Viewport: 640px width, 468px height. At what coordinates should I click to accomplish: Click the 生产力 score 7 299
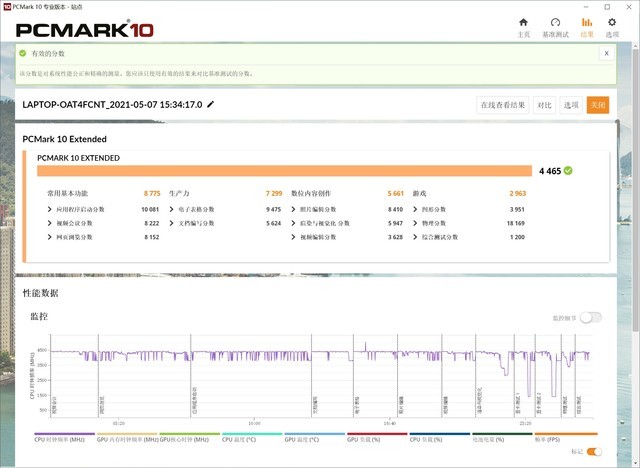[x=273, y=193]
